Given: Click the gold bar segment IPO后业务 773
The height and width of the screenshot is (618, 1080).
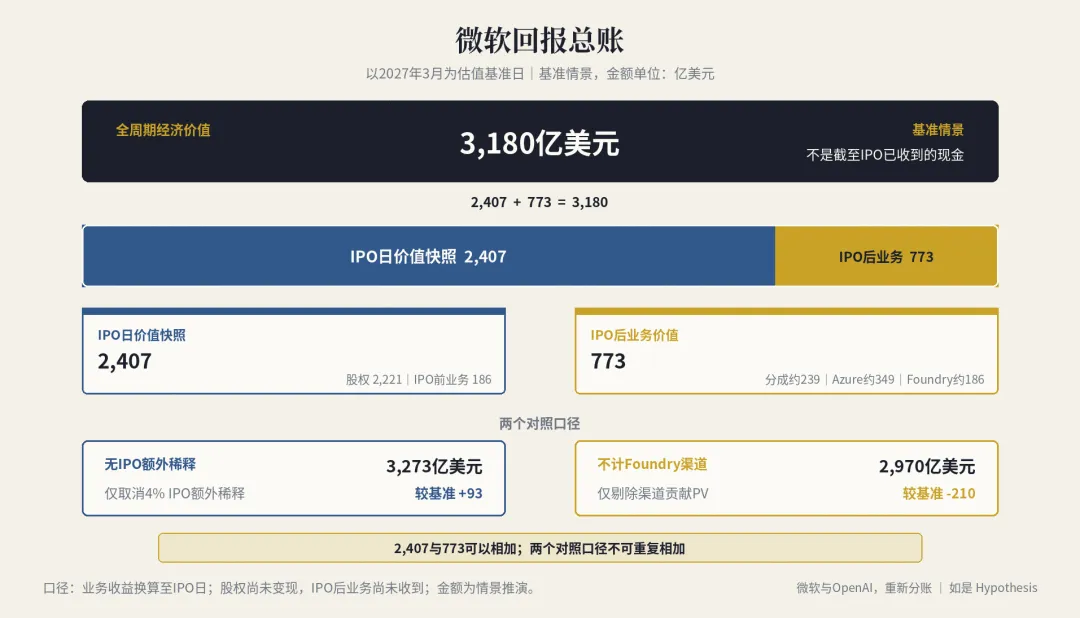Looking at the screenshot, I should click(886, 256).
